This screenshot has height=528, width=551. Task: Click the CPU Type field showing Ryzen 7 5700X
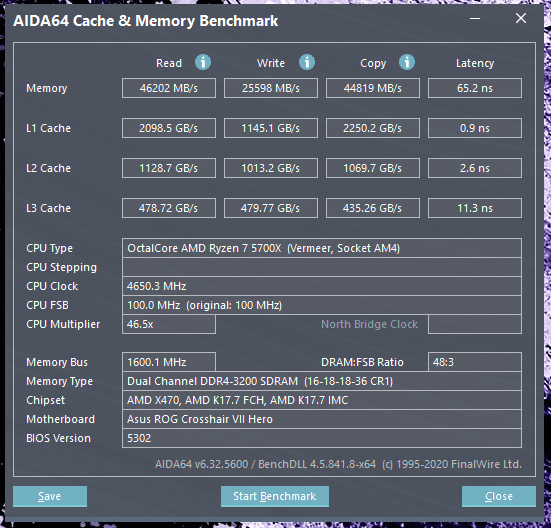(322, 248)
